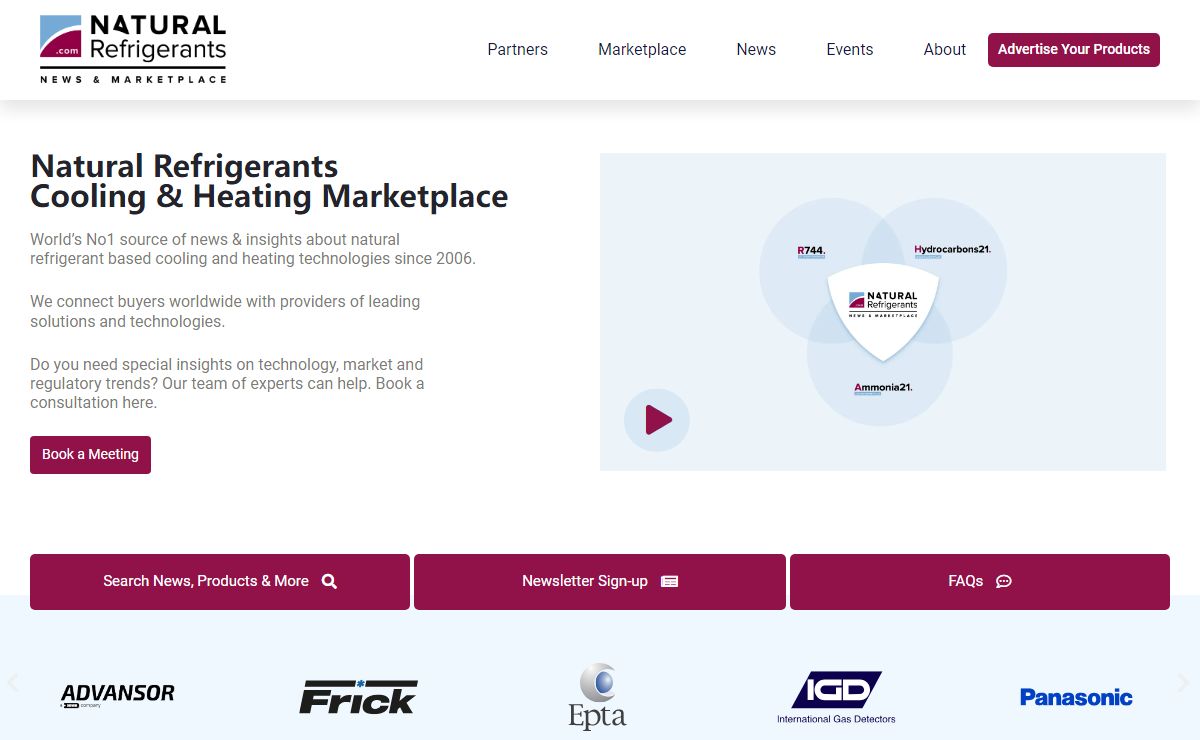Open the FAQs button
Viewport: 1200px width, 740px height.
tap(980, 582)
